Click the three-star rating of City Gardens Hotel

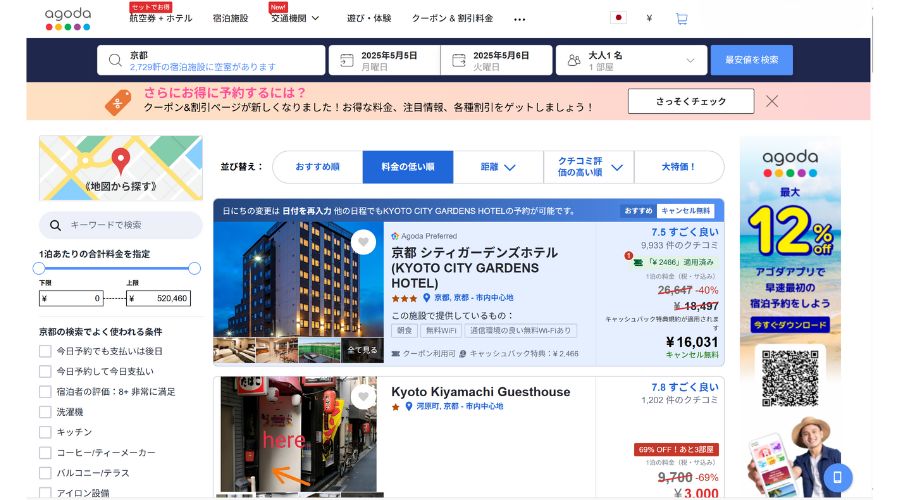pyautogui.click(x=404, y=299)
